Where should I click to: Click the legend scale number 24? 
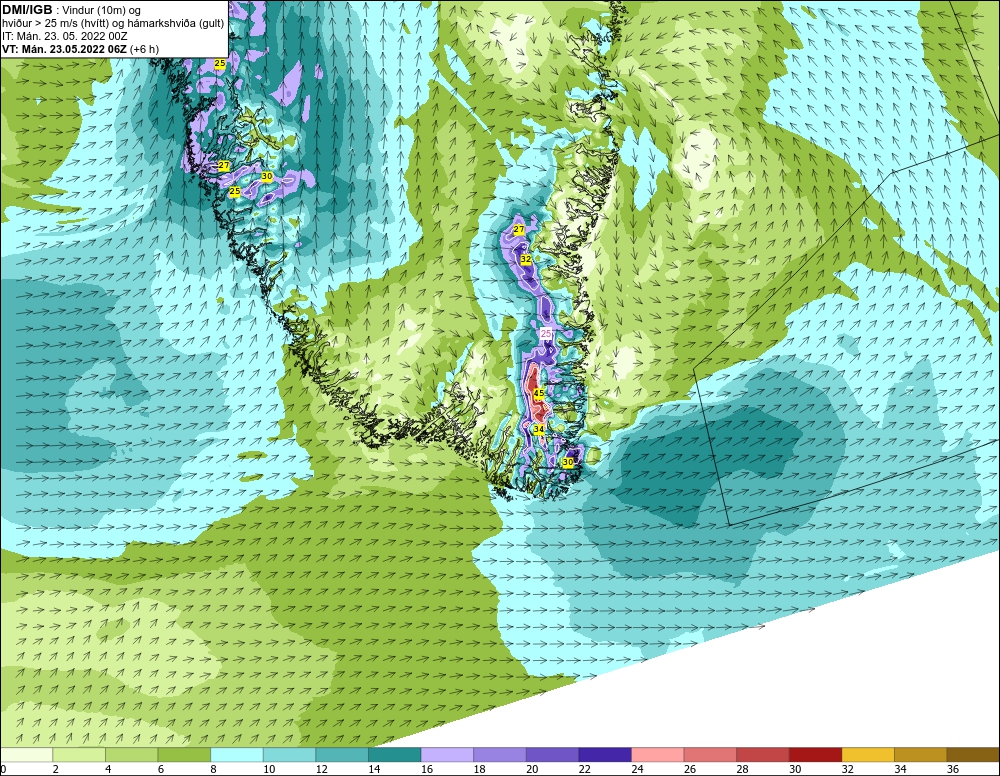pyautogui.click(x=638, y=769)
